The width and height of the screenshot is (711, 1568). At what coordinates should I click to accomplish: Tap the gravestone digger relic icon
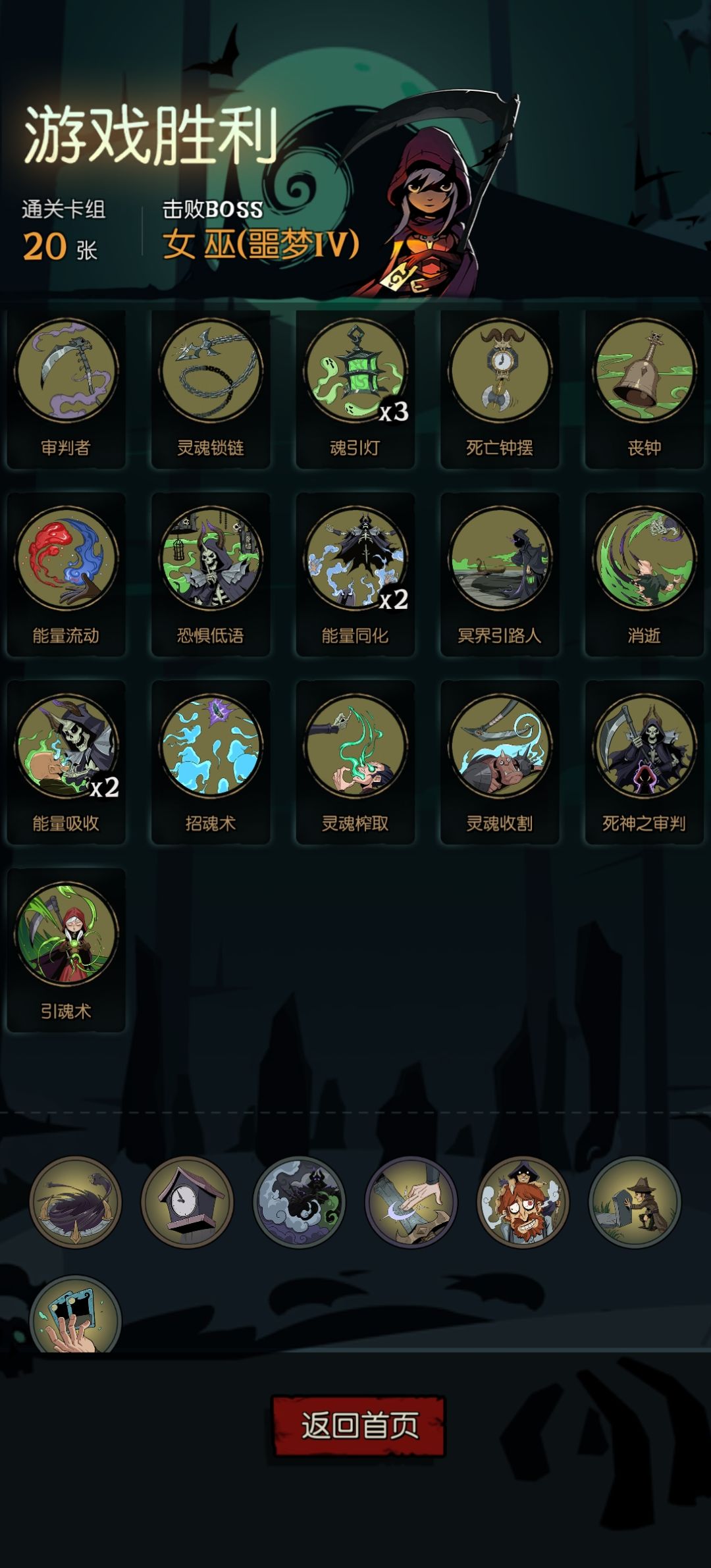[635, 1202]
